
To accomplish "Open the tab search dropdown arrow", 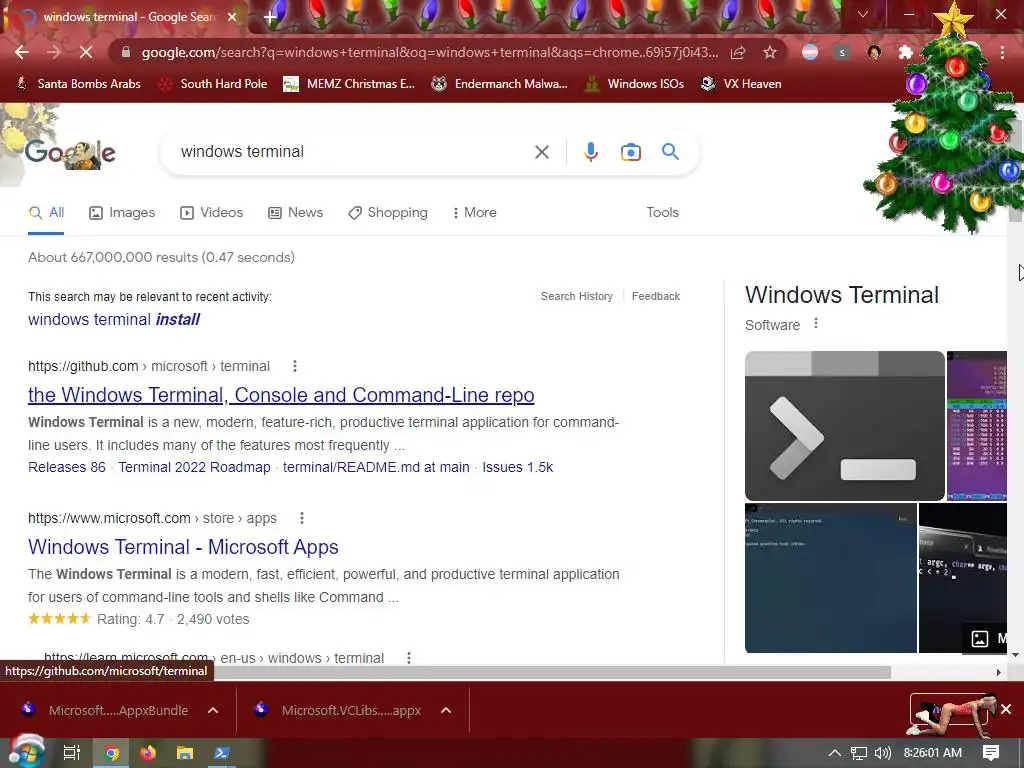I will coord(863,14).
